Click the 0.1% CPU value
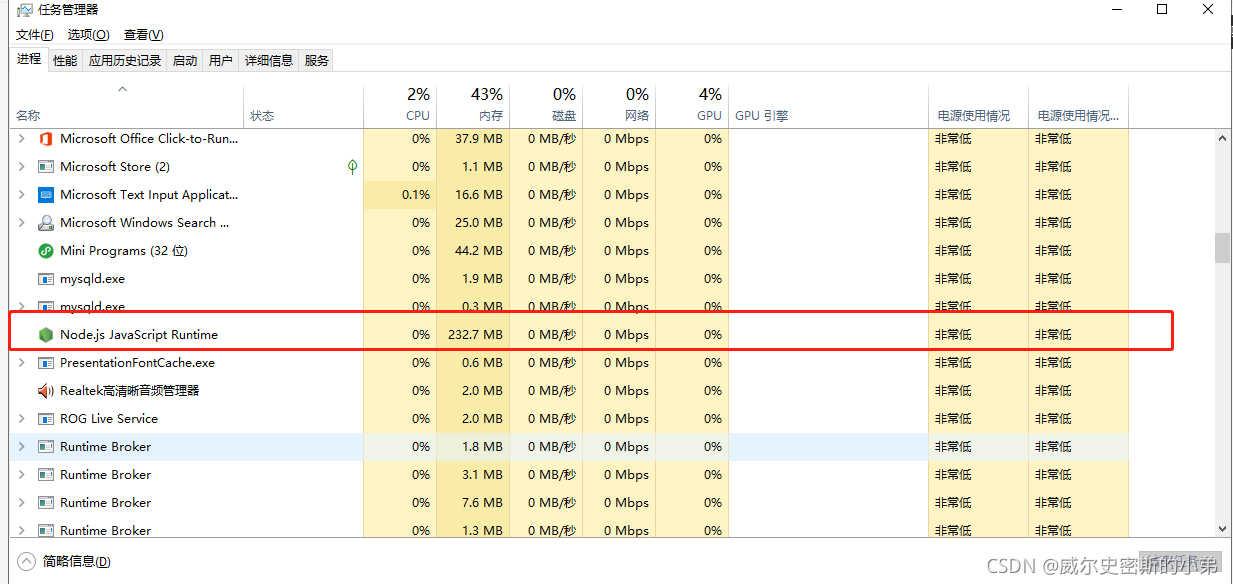Image resolution: width=1233 pixels, height=584 pixels. 416,194
